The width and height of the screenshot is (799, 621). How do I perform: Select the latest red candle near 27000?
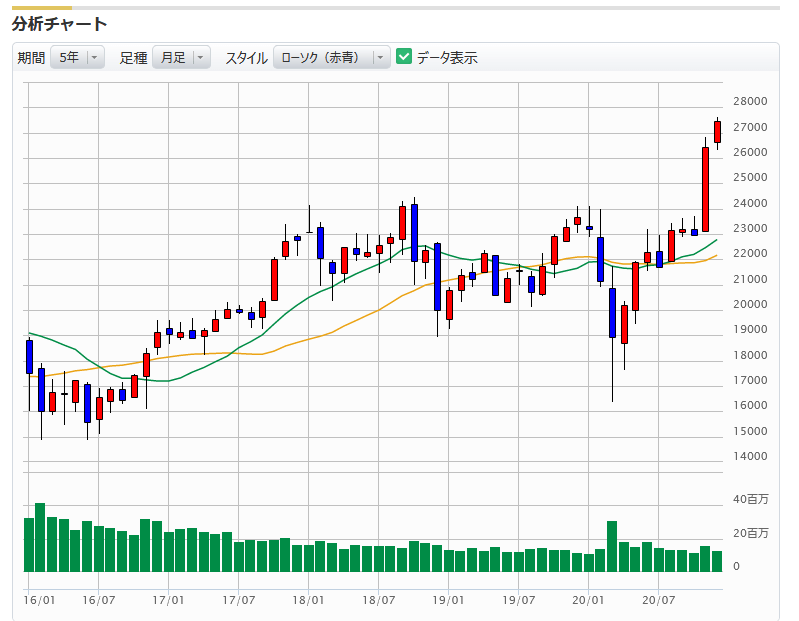[x=717, y=131]
